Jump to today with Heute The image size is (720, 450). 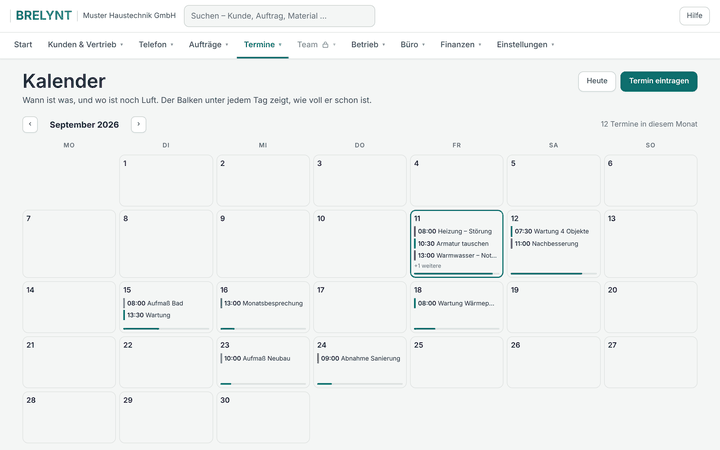click(x=596, y=81)
